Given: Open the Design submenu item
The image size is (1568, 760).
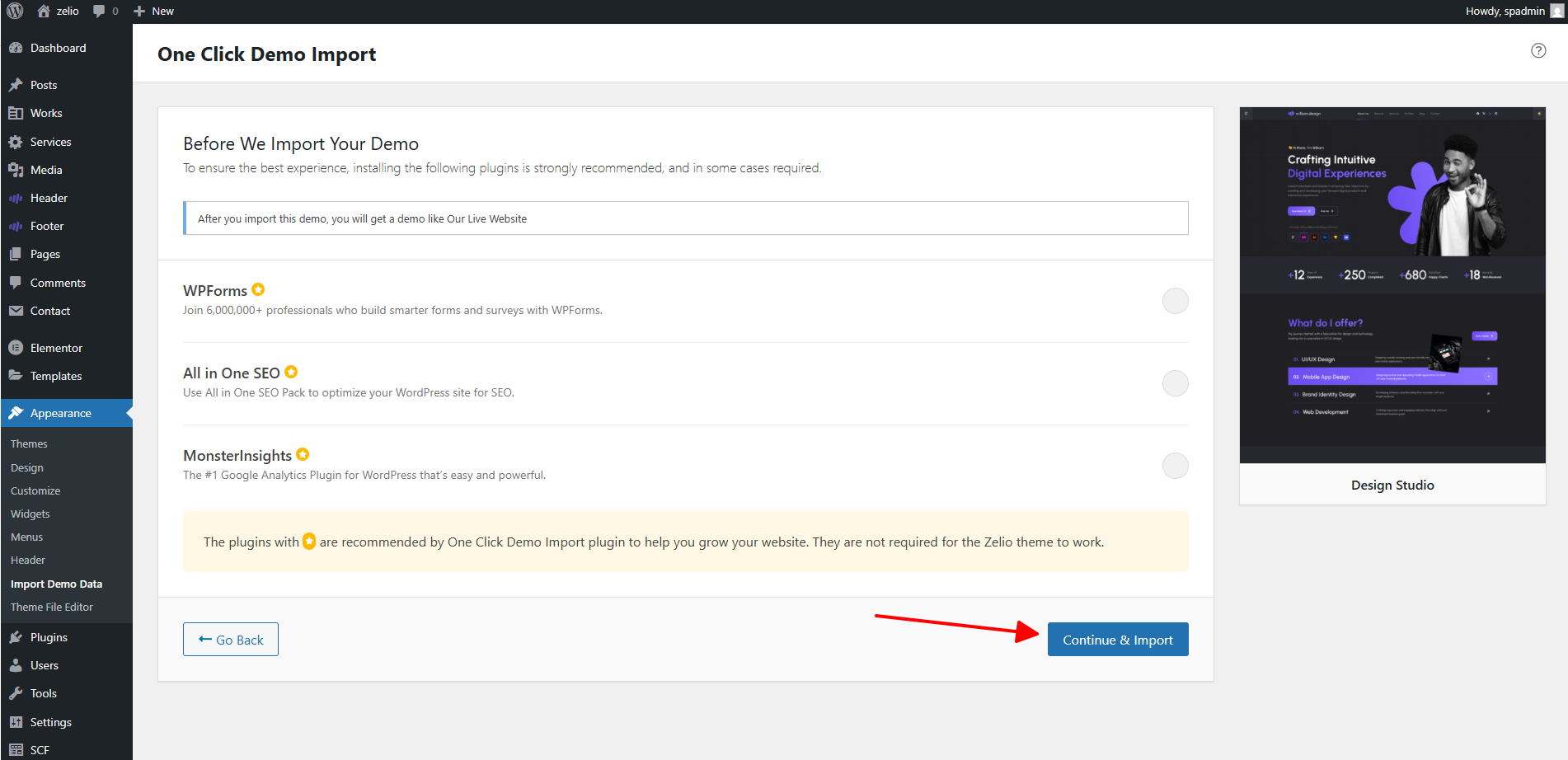Looking at the screenshot, I should click(27, 467).
